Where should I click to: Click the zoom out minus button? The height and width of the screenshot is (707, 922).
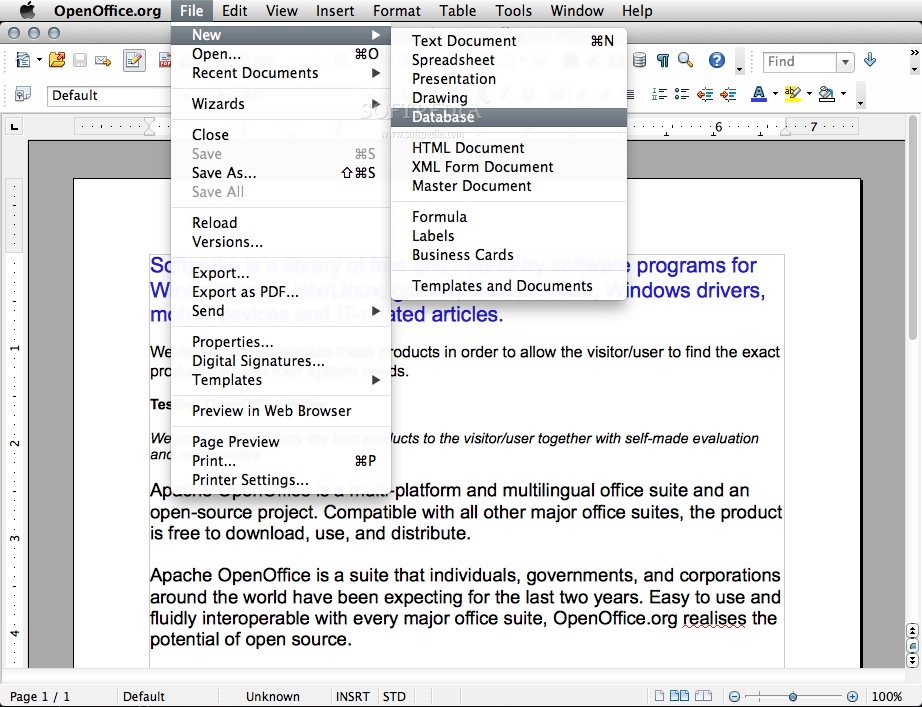734,696
